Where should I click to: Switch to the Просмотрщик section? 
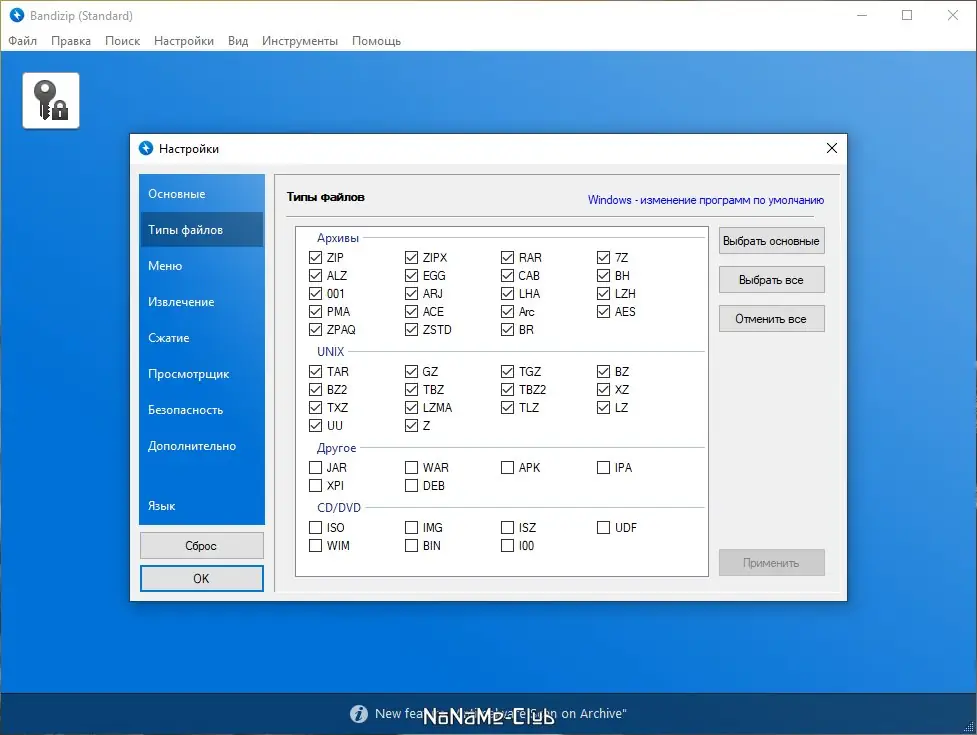click(201, 374)
